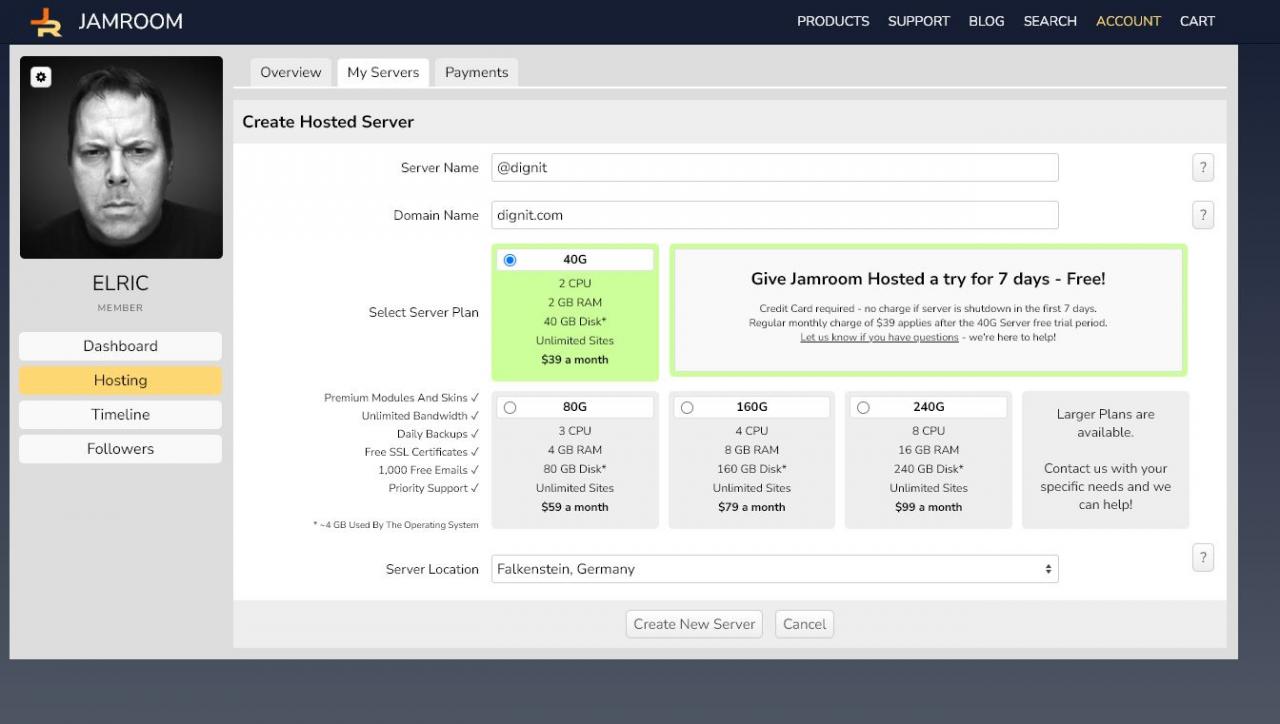The width and height of the screenshot is (1280, 724).
Task: Pick the 240G server plan radio button
Action: pos(863,408)
